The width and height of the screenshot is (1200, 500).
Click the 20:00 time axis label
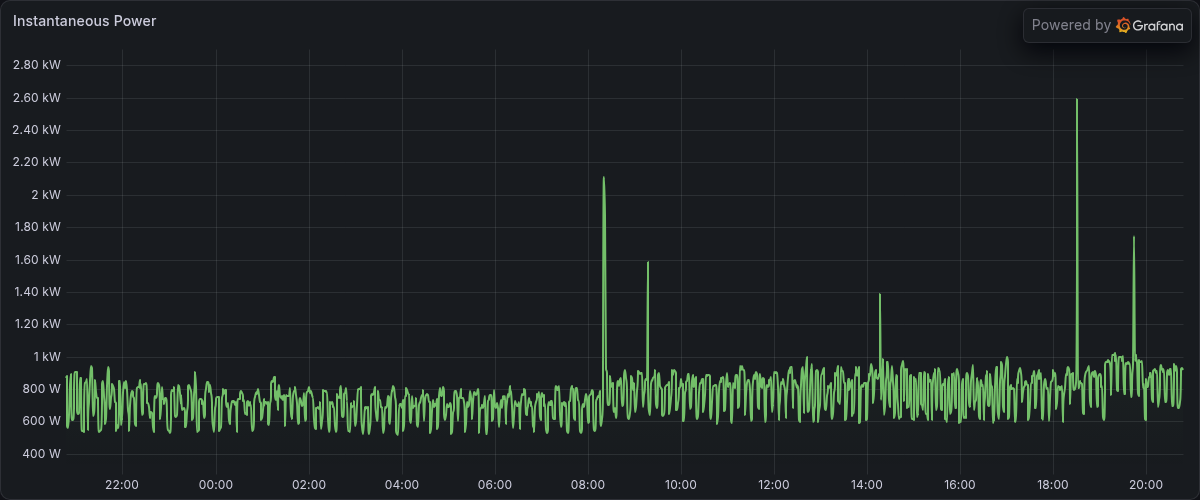click(x=1146, y=484)
